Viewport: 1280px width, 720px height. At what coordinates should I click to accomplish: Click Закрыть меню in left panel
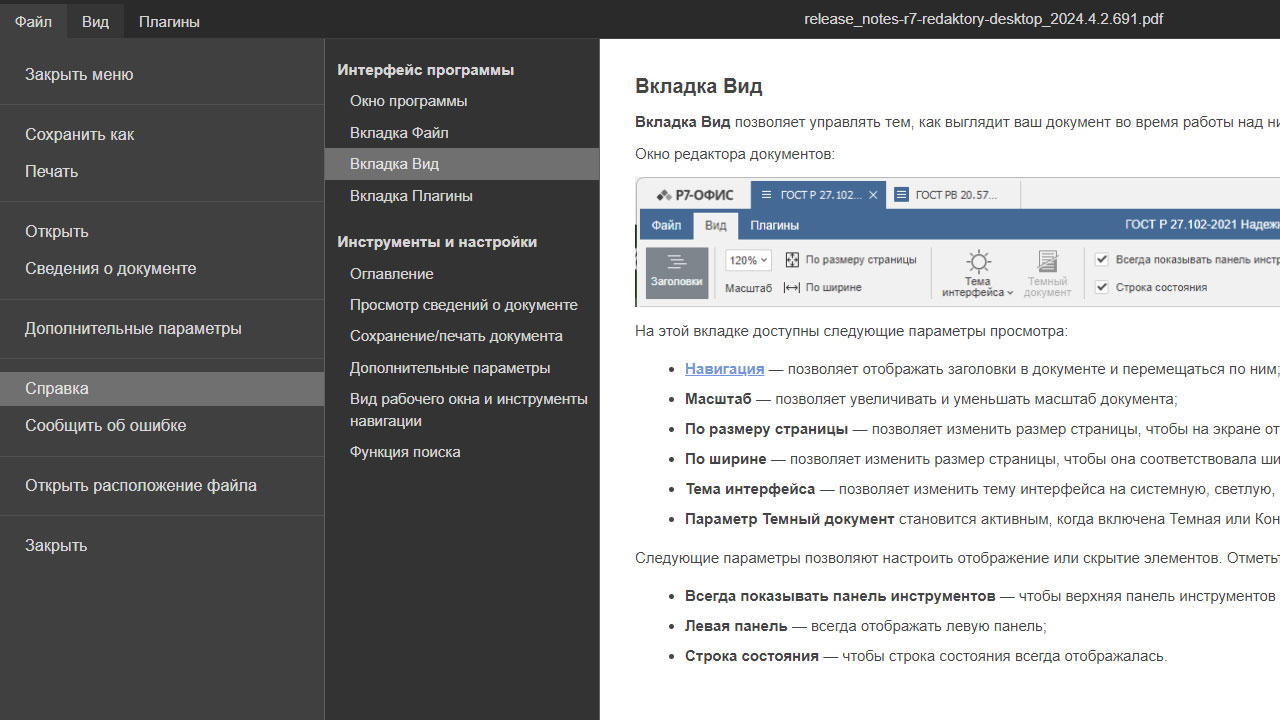coord(162,74)
